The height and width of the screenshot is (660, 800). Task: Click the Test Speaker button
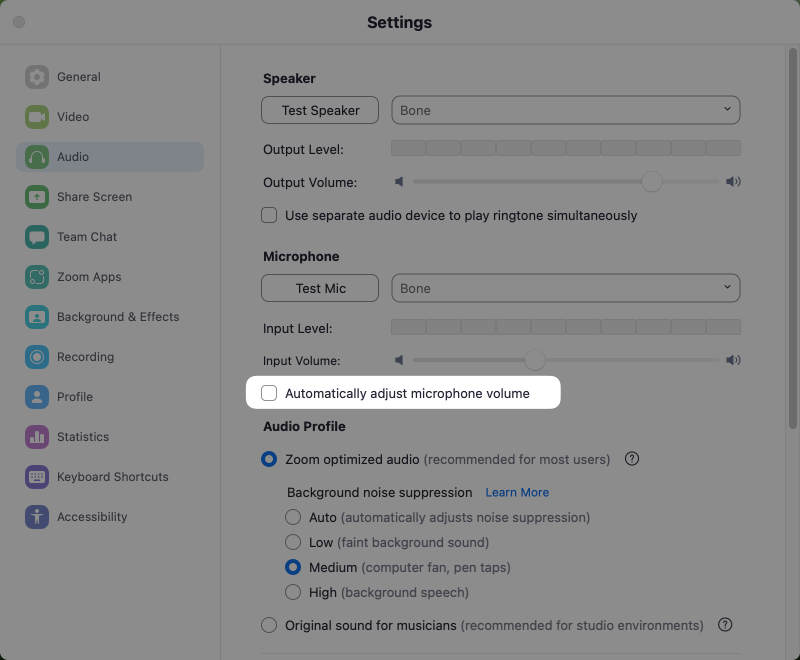click(x=320, y=110)
